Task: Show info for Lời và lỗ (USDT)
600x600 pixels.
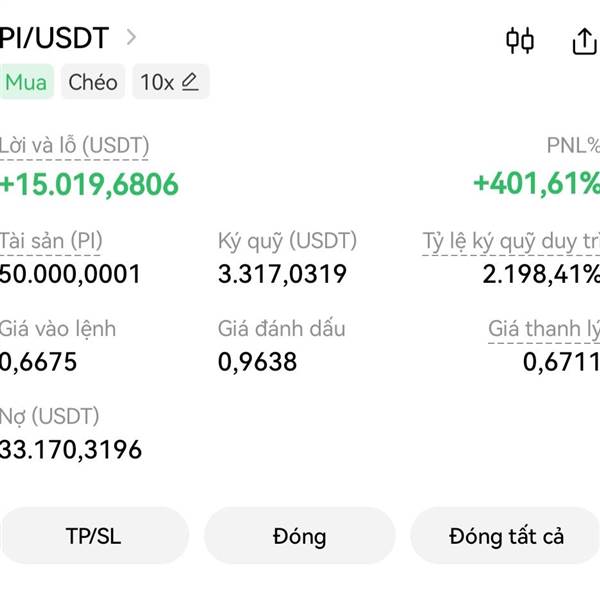Action: coord(74,146)
